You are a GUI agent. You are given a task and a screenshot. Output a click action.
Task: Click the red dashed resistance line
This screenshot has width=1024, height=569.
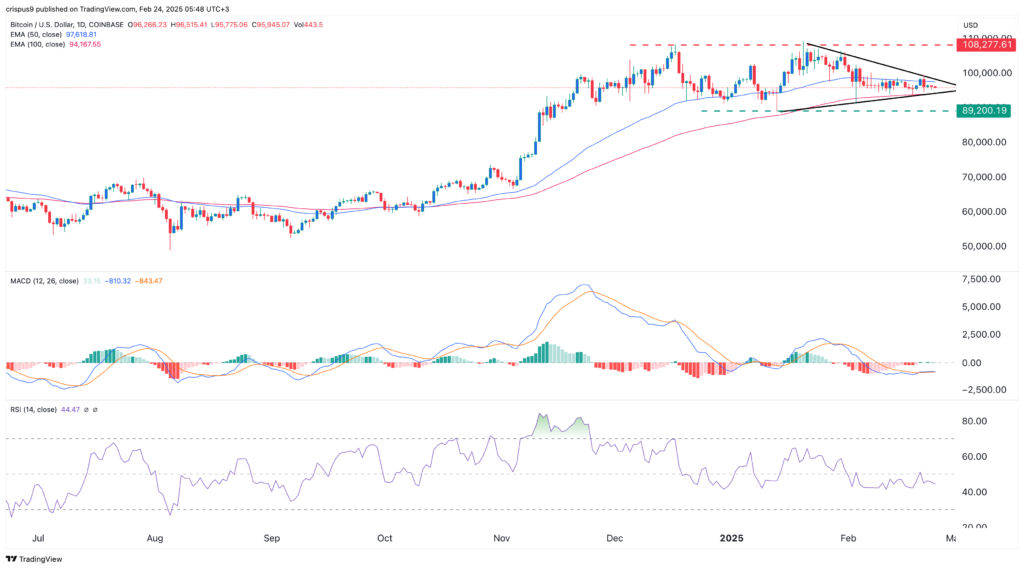click(700, 45)
